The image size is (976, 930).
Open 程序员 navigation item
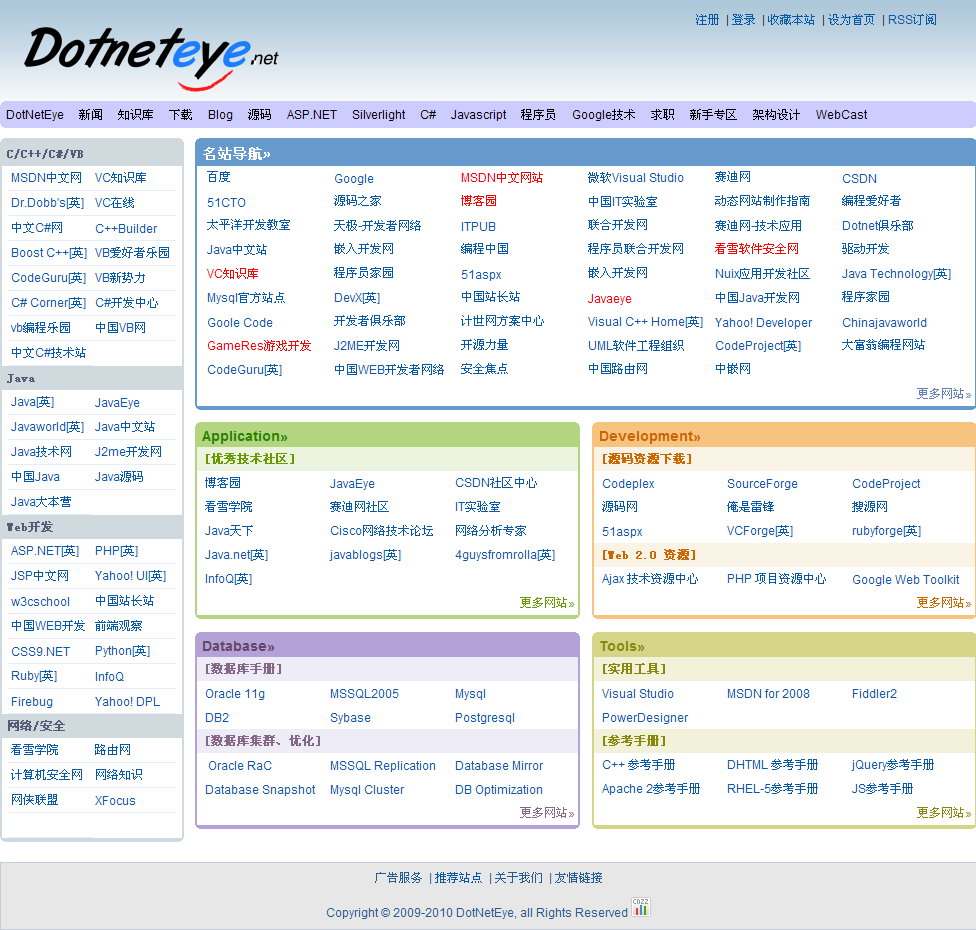coord(538,115)
